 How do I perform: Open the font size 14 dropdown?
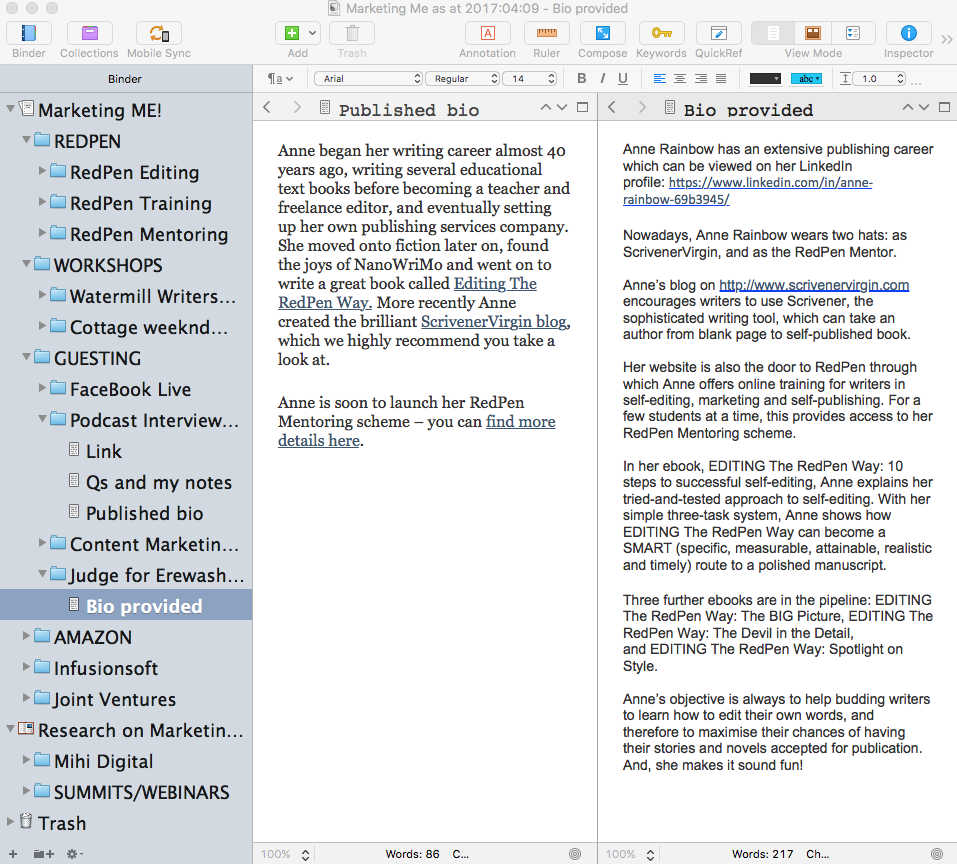pos(529,78)
